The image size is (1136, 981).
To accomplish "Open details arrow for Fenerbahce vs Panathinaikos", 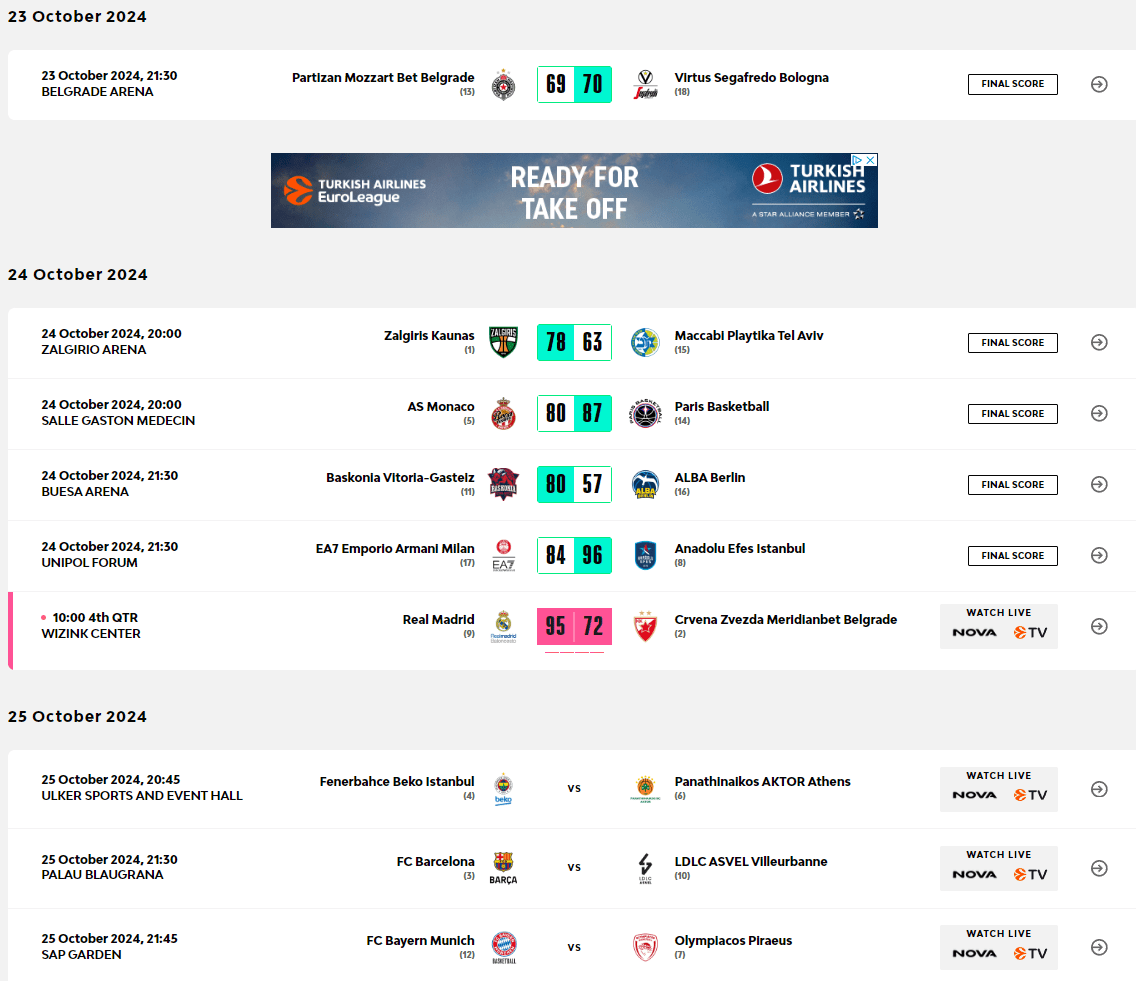I will [1099, 789].
